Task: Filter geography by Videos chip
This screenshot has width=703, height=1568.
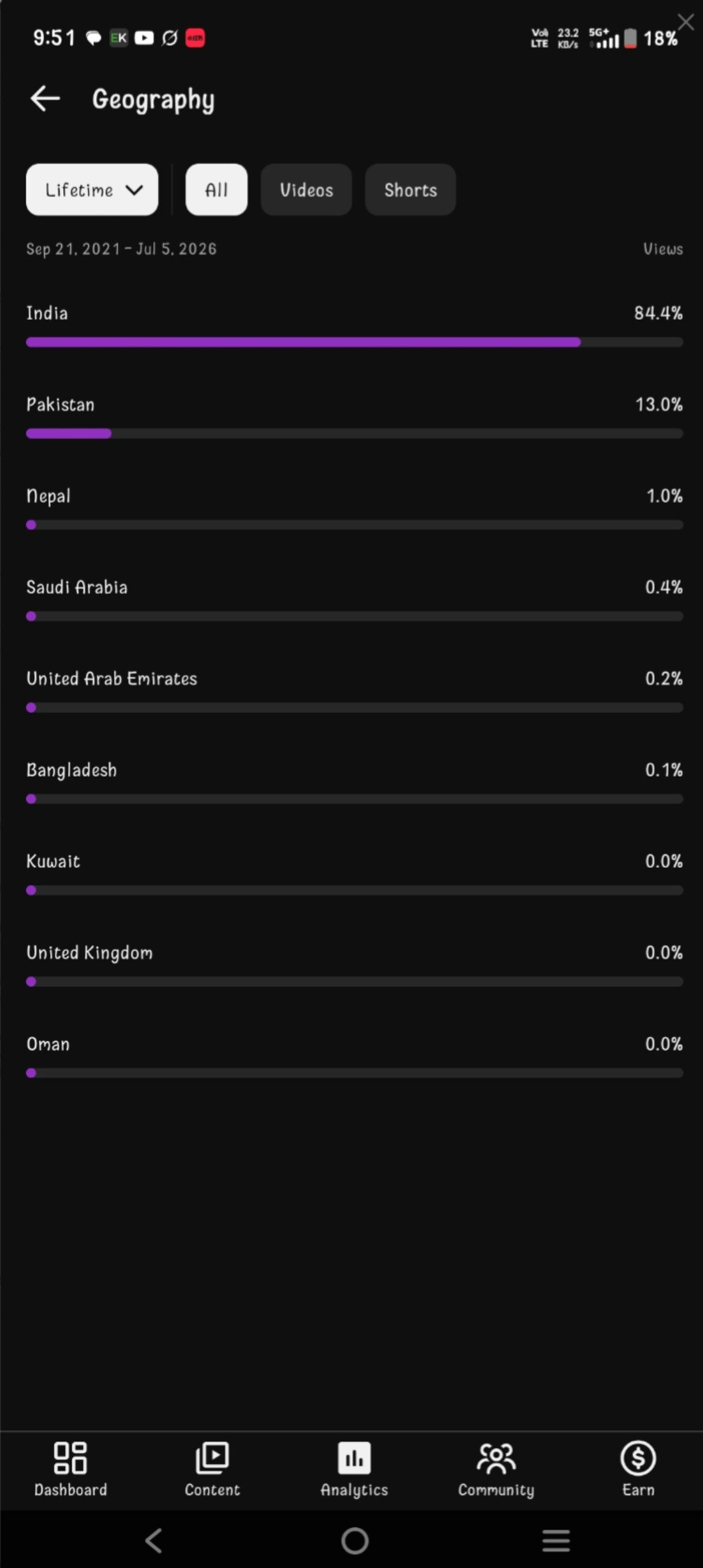Action: (x=306, y=189)
